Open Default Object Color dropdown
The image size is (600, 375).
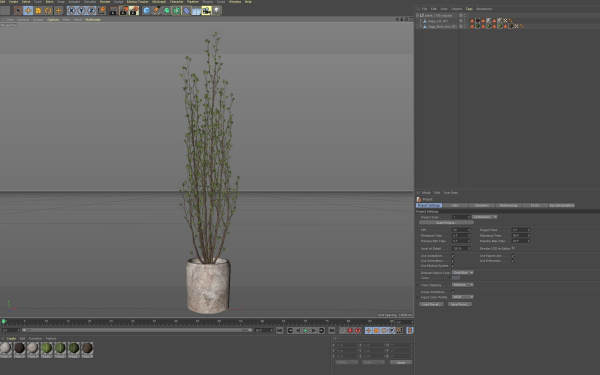(463, 272)
